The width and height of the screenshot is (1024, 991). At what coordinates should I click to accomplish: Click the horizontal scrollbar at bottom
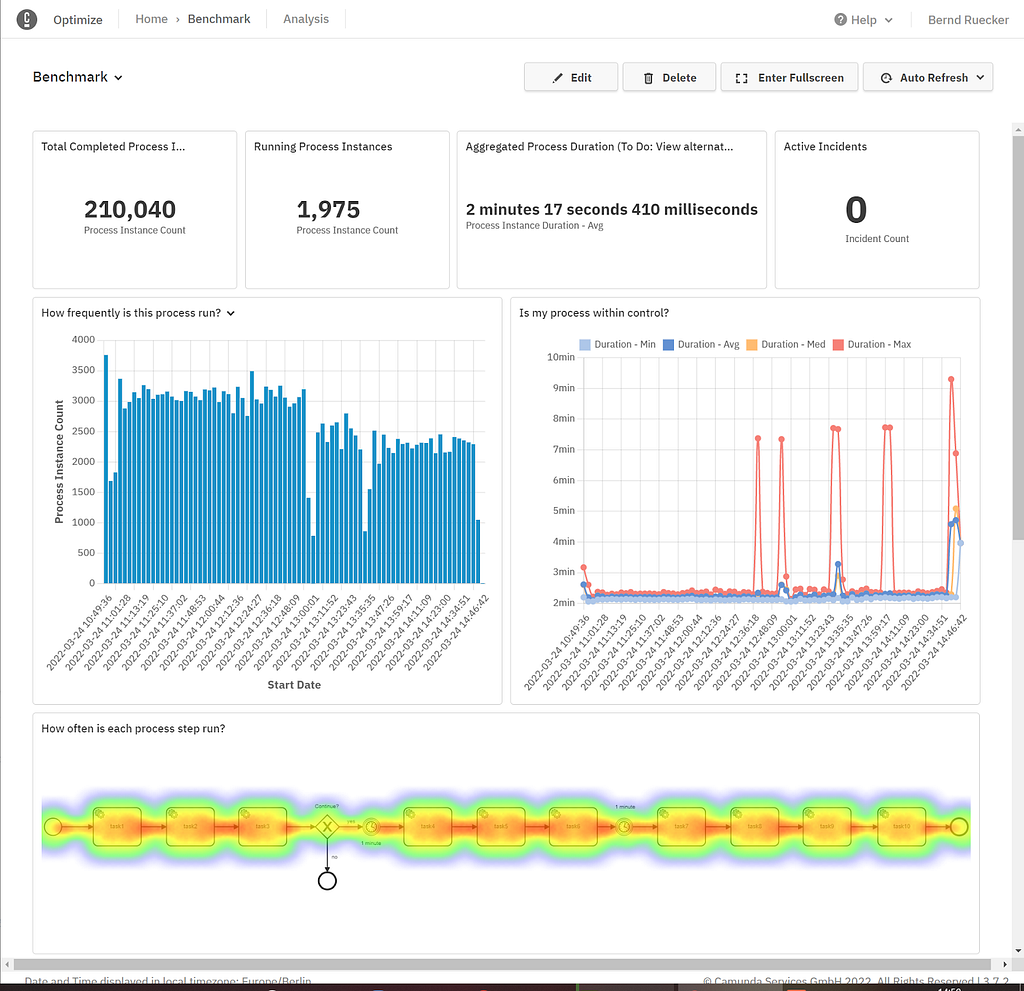502,964
